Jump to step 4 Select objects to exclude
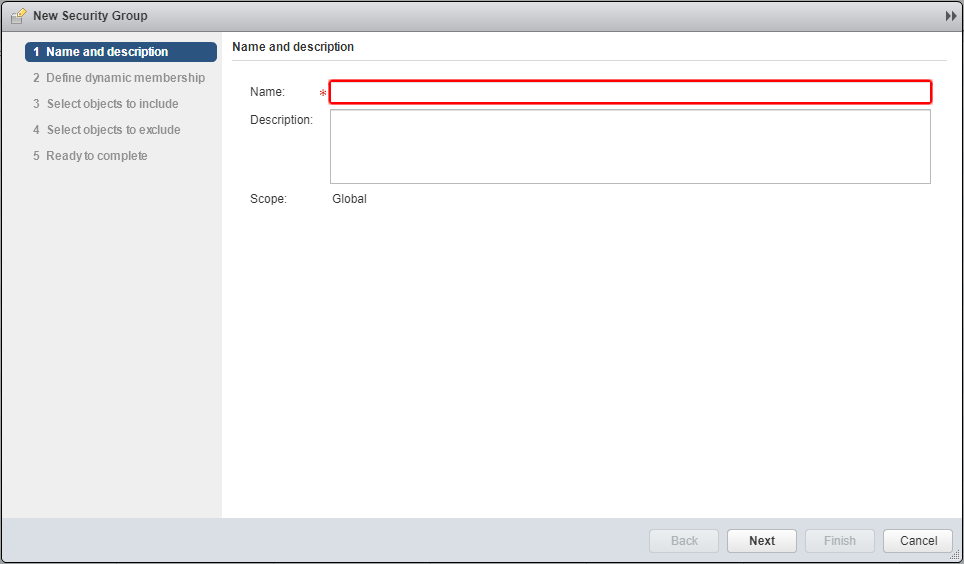 [x=107, y=130]
